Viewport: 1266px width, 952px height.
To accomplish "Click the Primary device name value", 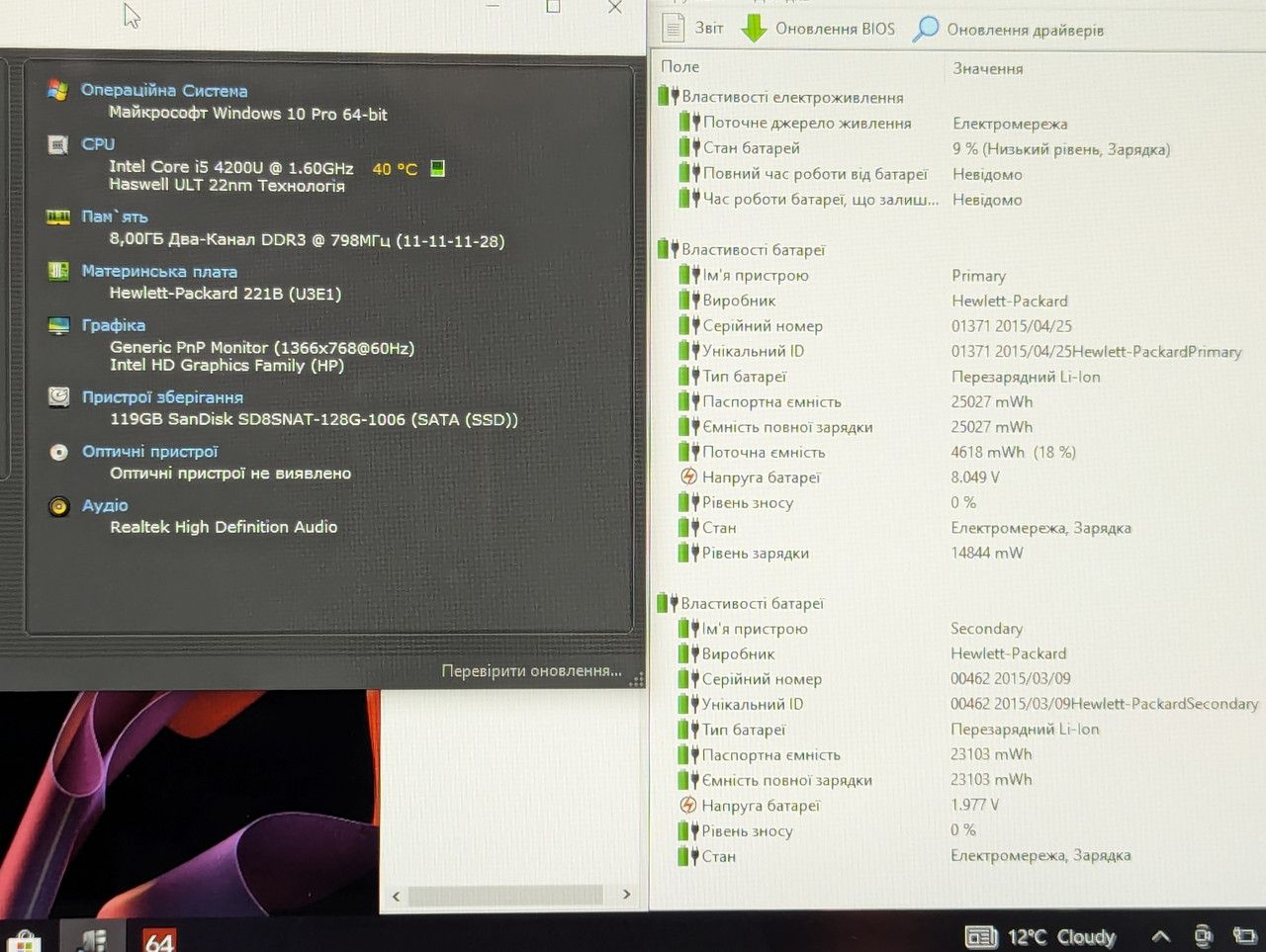I will coord(978,276).
